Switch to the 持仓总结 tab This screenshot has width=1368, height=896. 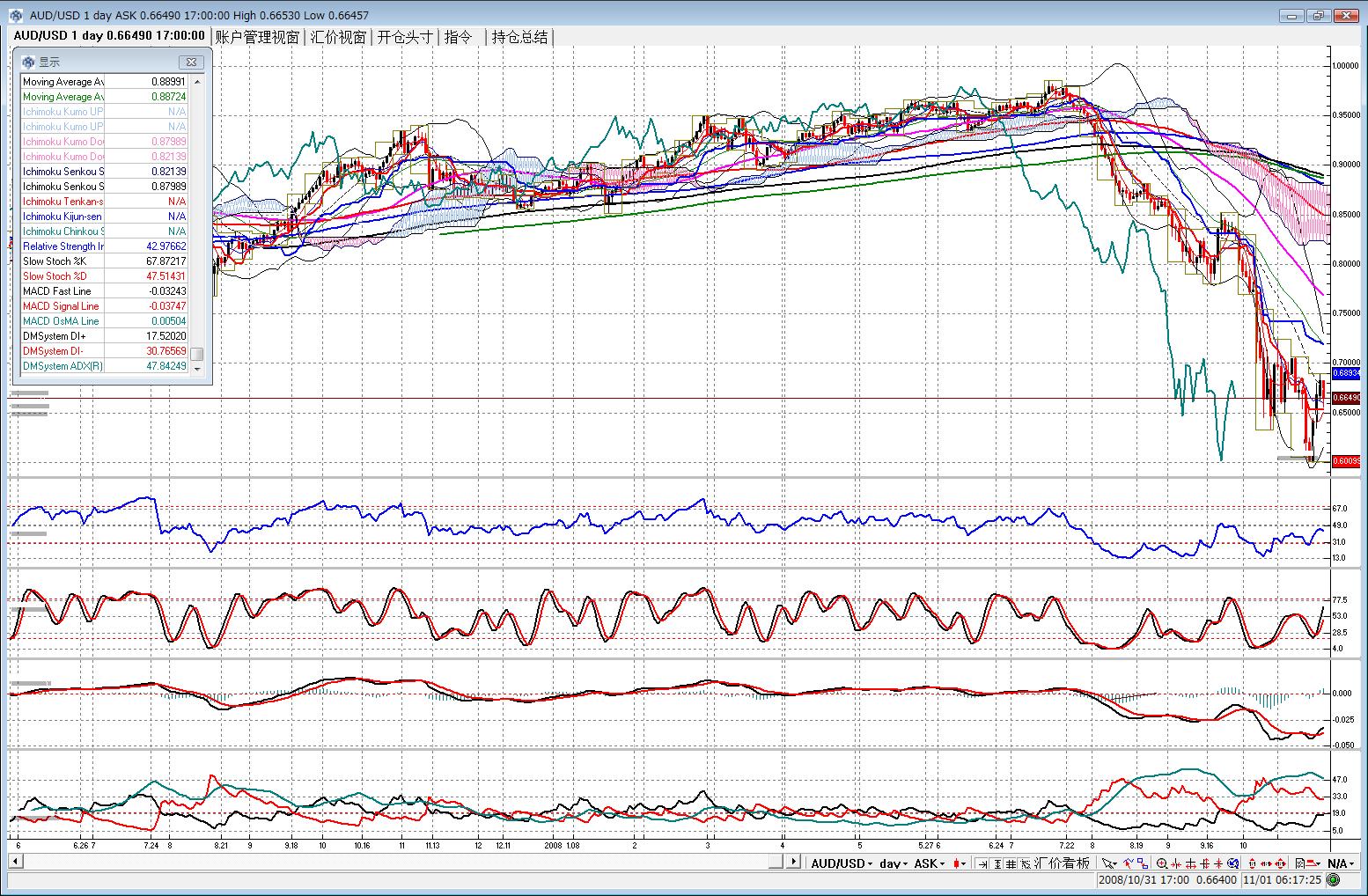click(519, 37)
